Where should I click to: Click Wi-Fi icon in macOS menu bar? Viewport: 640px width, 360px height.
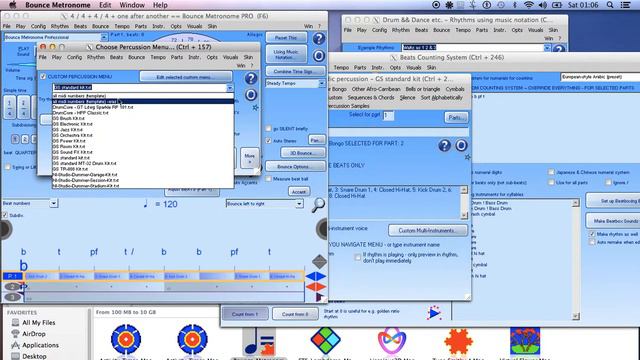point(529,5)
